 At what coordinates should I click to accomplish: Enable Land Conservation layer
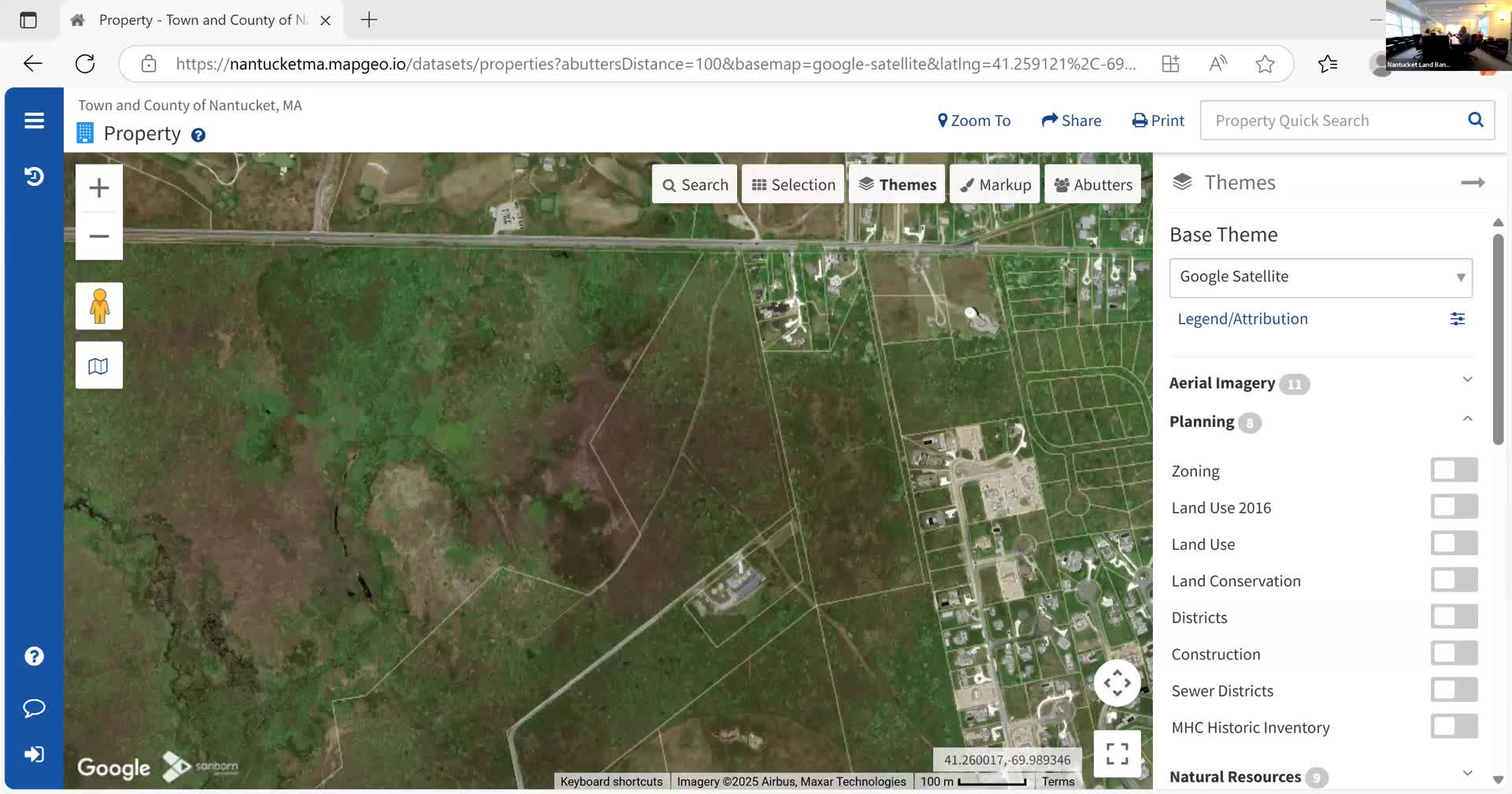pos(1454,580)
